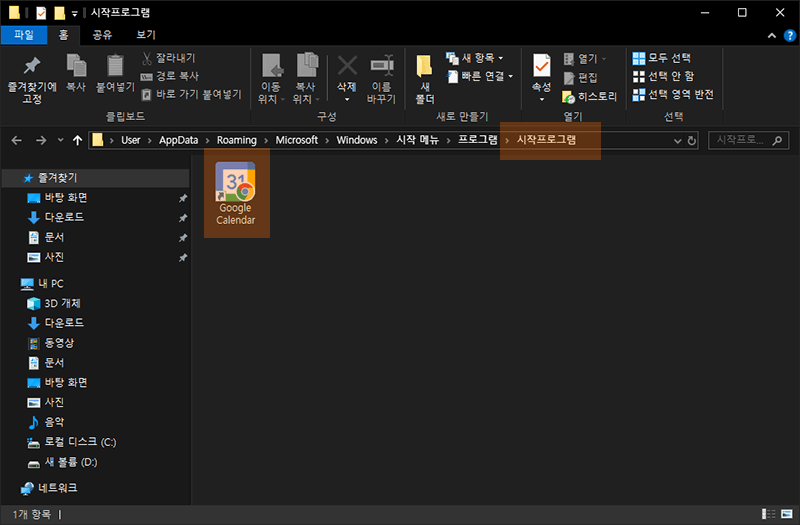Open pinned 사진 under 즐겨찾기
This screenshot has width=800, height=525.
[54, 257]
